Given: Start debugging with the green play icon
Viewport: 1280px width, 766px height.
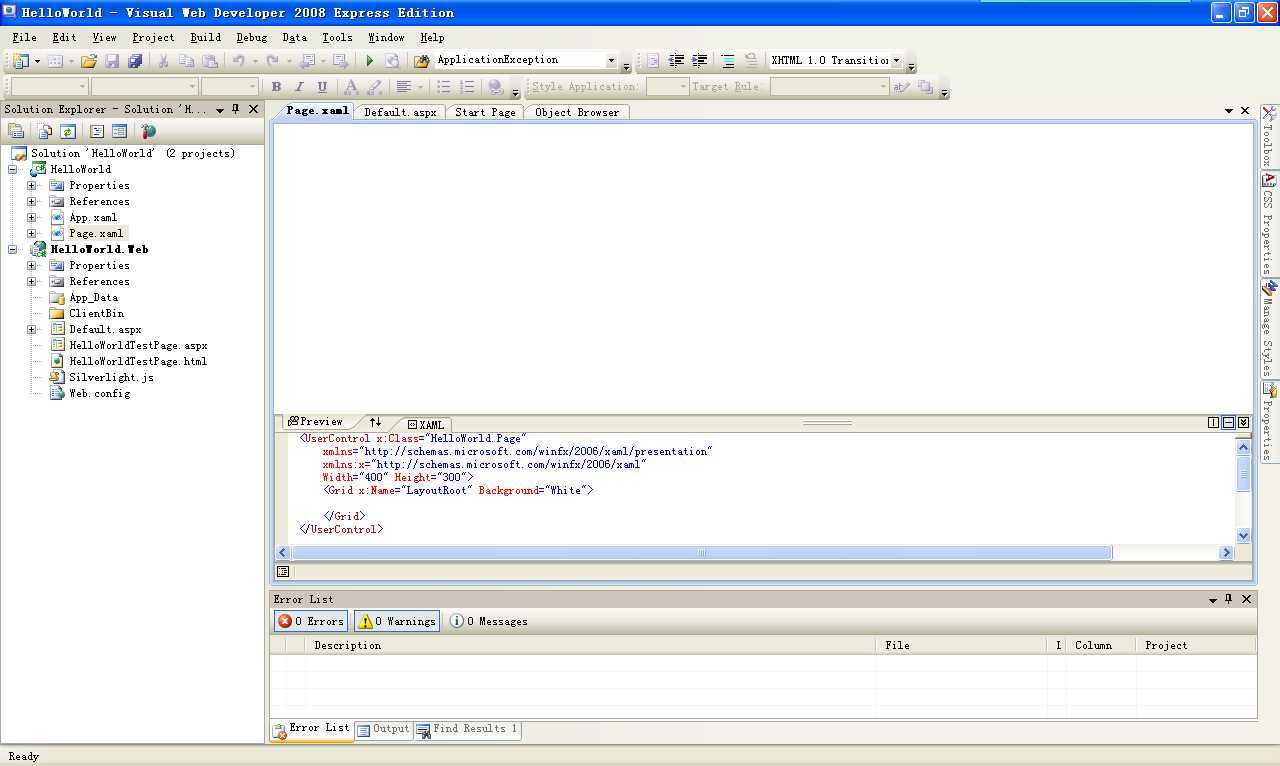Looking at the screenshot, I should tap(369, 61).
